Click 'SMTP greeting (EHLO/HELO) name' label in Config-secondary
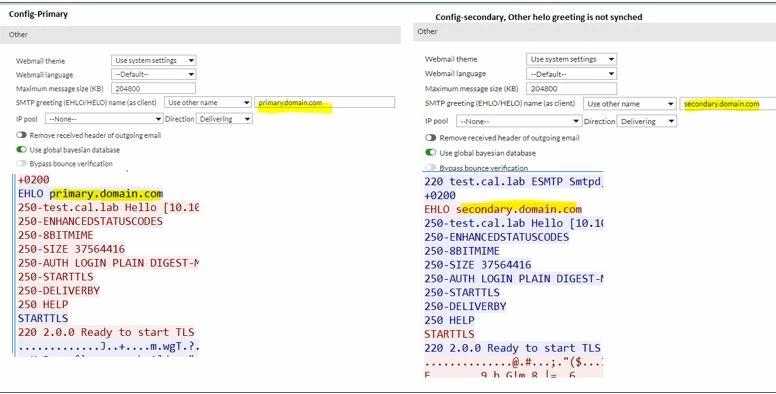This screenshot has height=394, width=776. point(500,103)
